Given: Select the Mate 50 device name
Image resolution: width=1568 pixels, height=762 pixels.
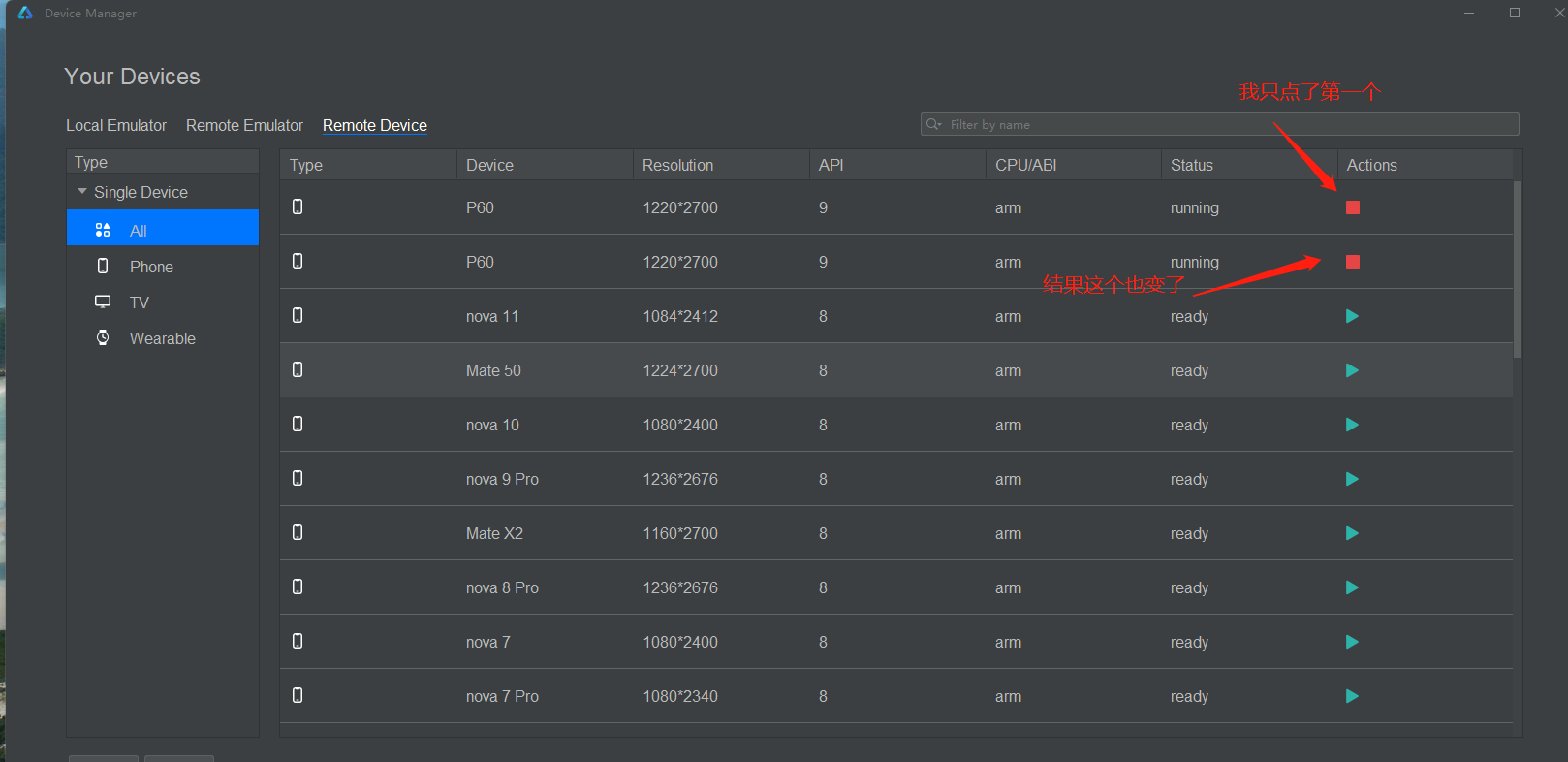Looking at the screenshot, I should tap(493, 370).
